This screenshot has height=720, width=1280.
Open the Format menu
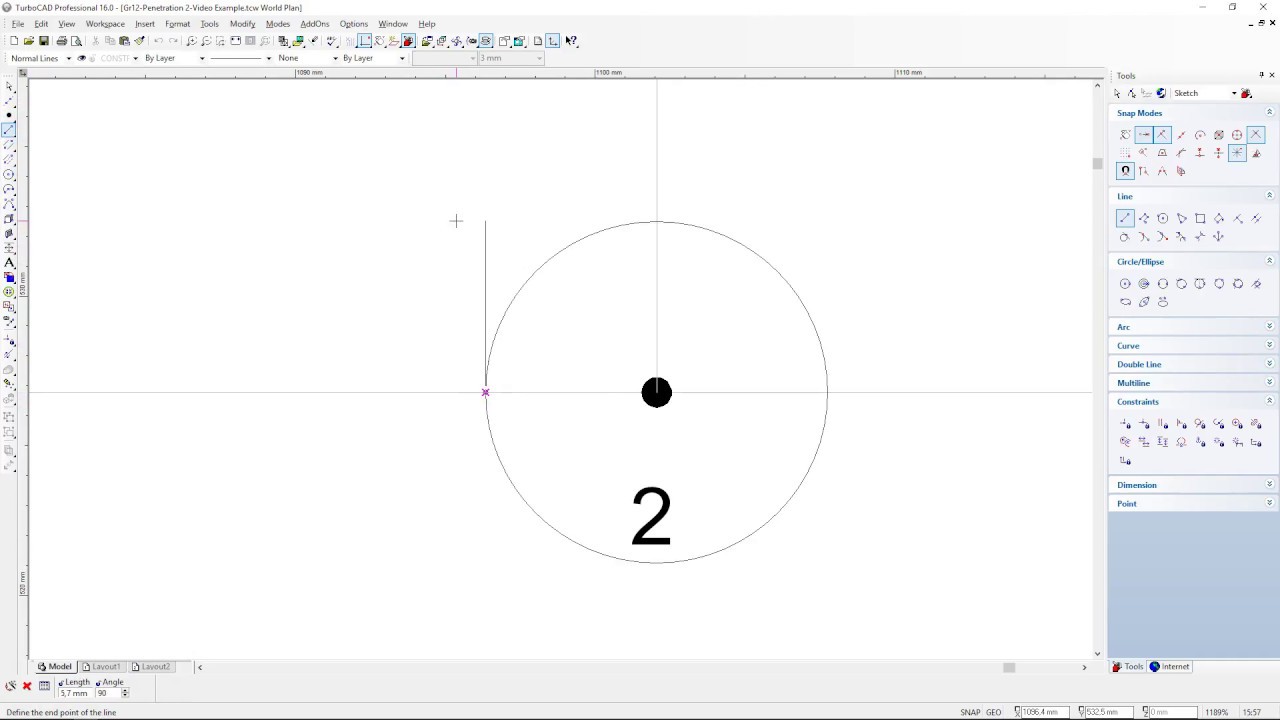pyautogui.click(x=177, y=24)
